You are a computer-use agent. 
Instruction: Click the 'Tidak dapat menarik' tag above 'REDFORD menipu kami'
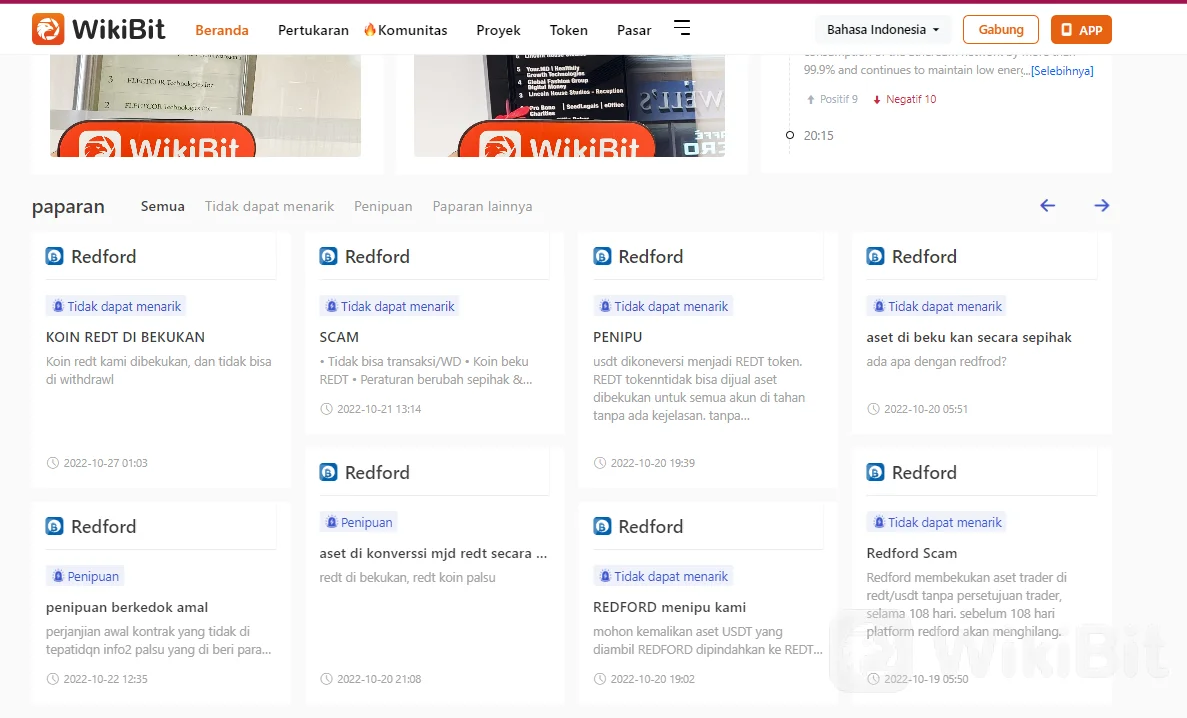click(663, 576)
